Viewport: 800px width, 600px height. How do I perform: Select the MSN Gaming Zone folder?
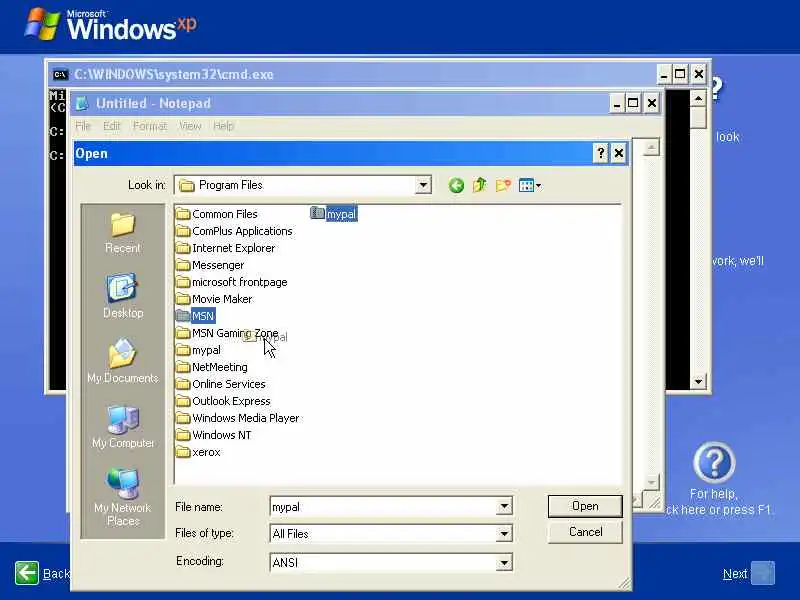228,333
